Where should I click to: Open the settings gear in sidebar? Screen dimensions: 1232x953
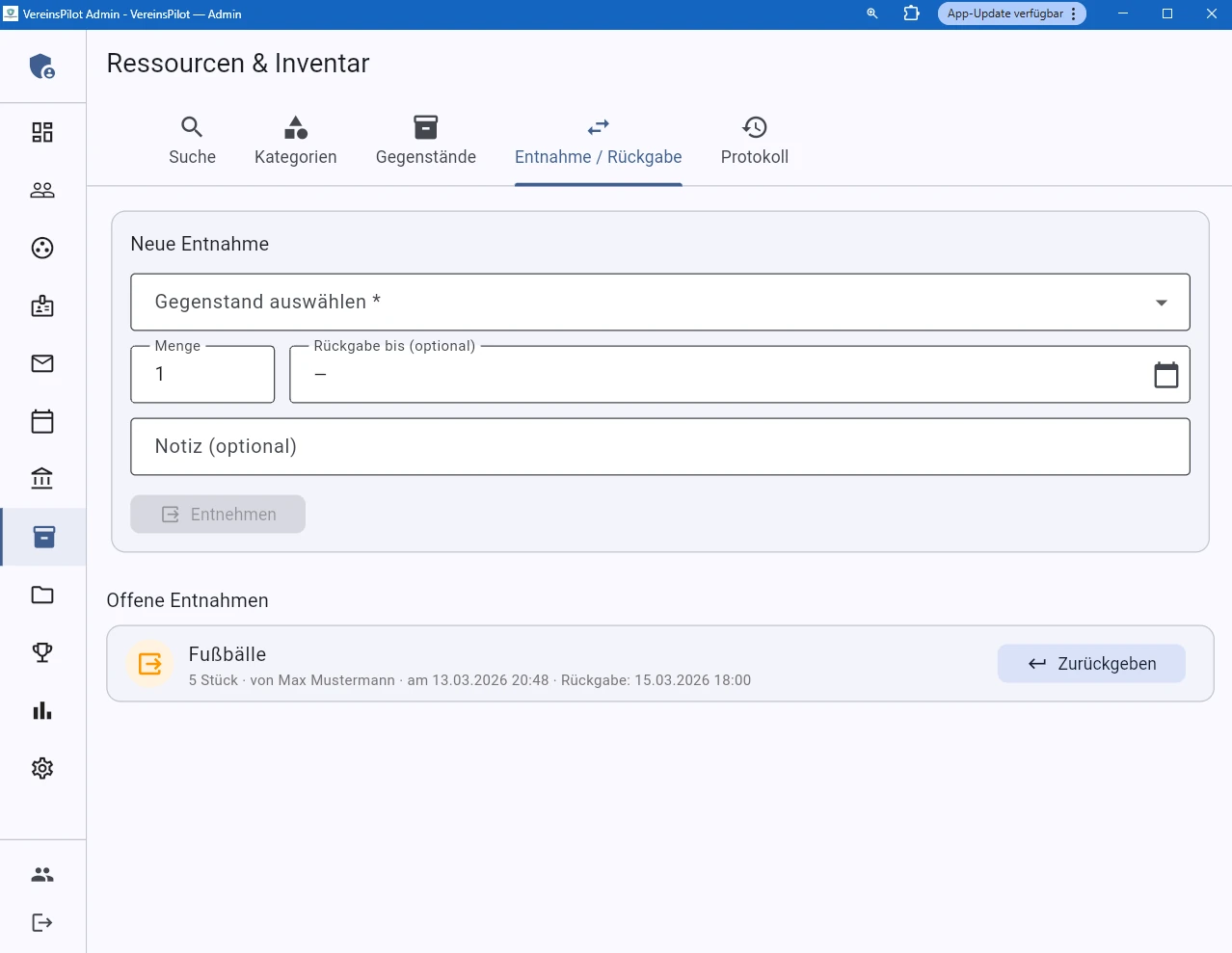tap(42, 768)
